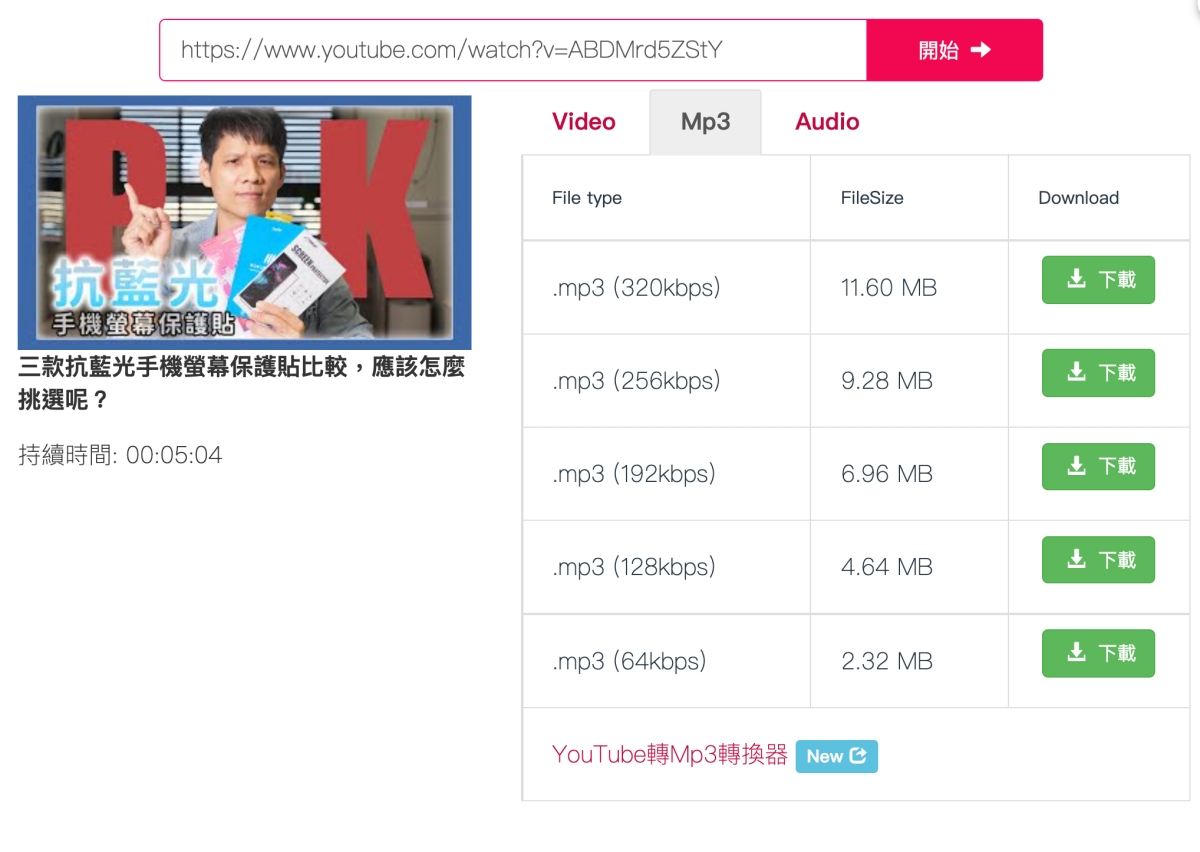Click the download icon for 320kbps mp3
Screen dimensions: 1200x852
tap(1076, 279)
